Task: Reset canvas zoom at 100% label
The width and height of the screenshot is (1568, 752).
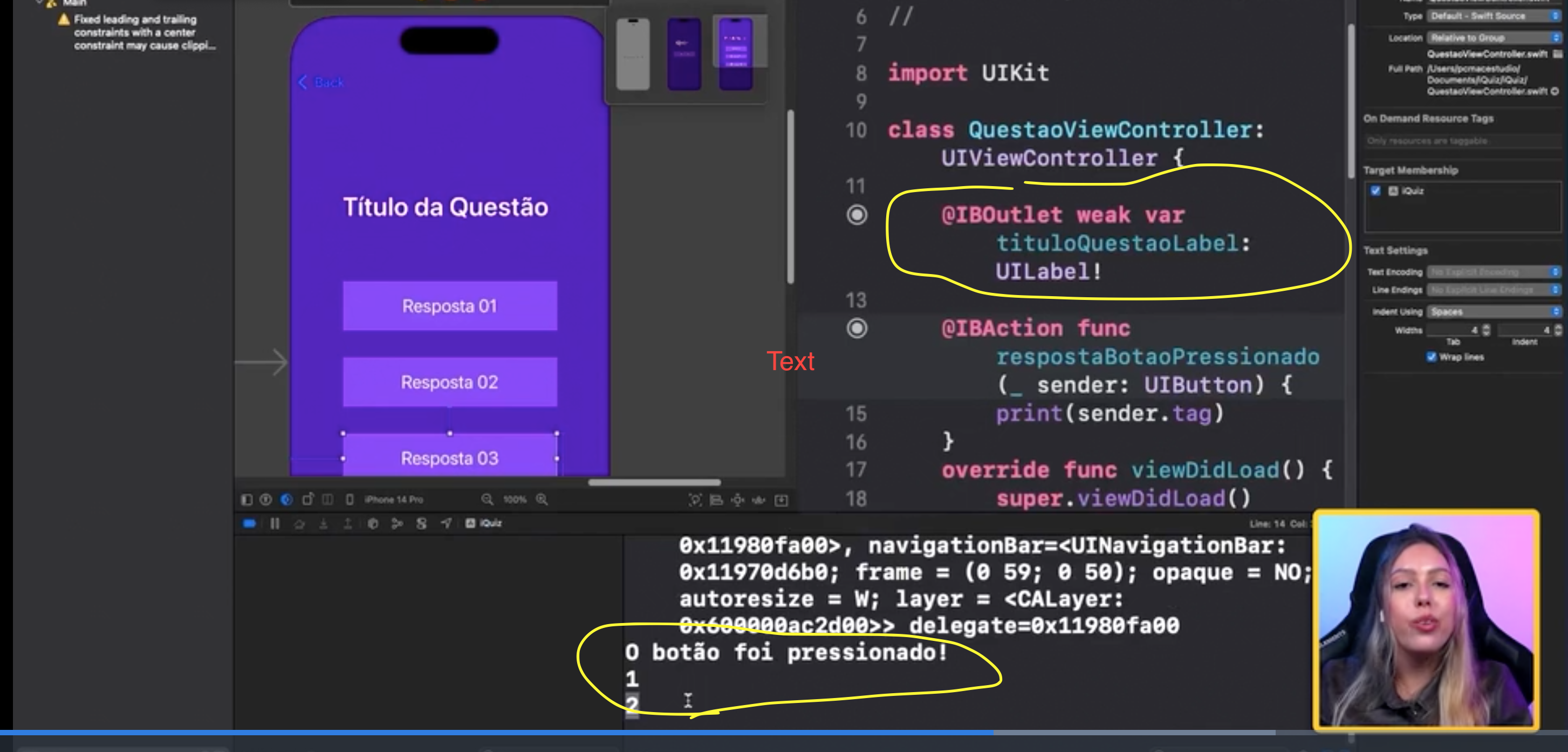Action: [515, 500]
